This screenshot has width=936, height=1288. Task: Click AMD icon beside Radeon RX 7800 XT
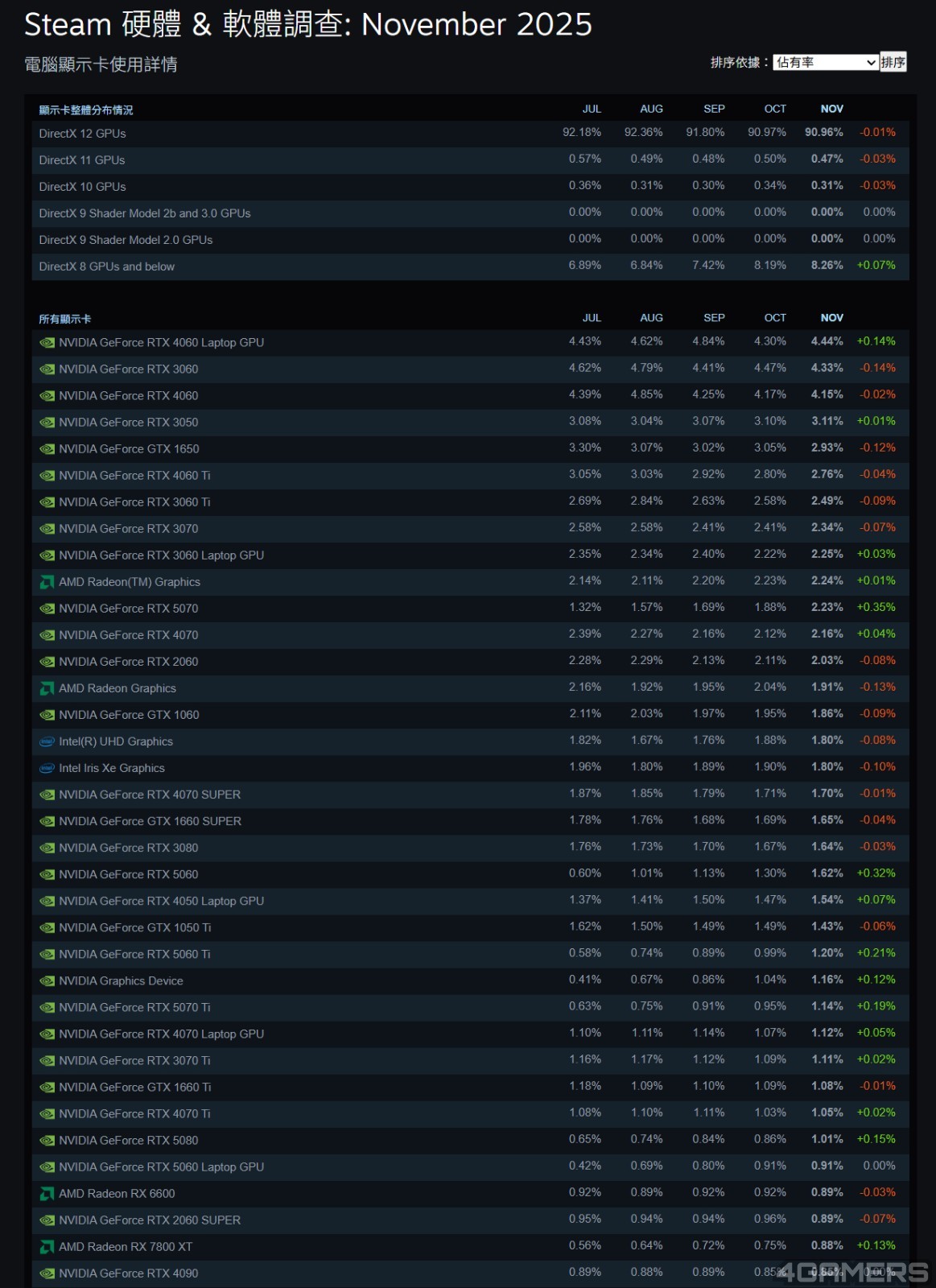(x=47, y=1247)
